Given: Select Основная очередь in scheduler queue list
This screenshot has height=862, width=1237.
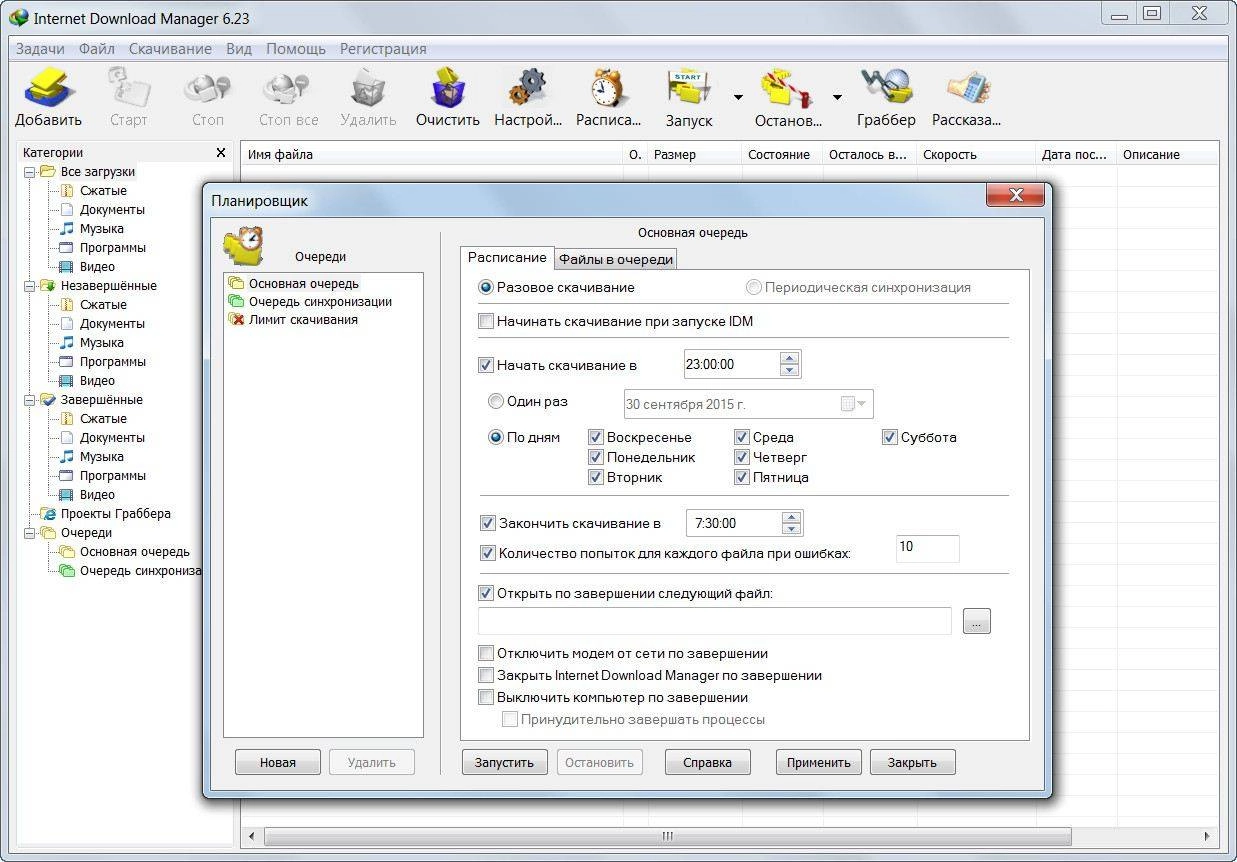Looking at the screenshot, I should point(304,284).
